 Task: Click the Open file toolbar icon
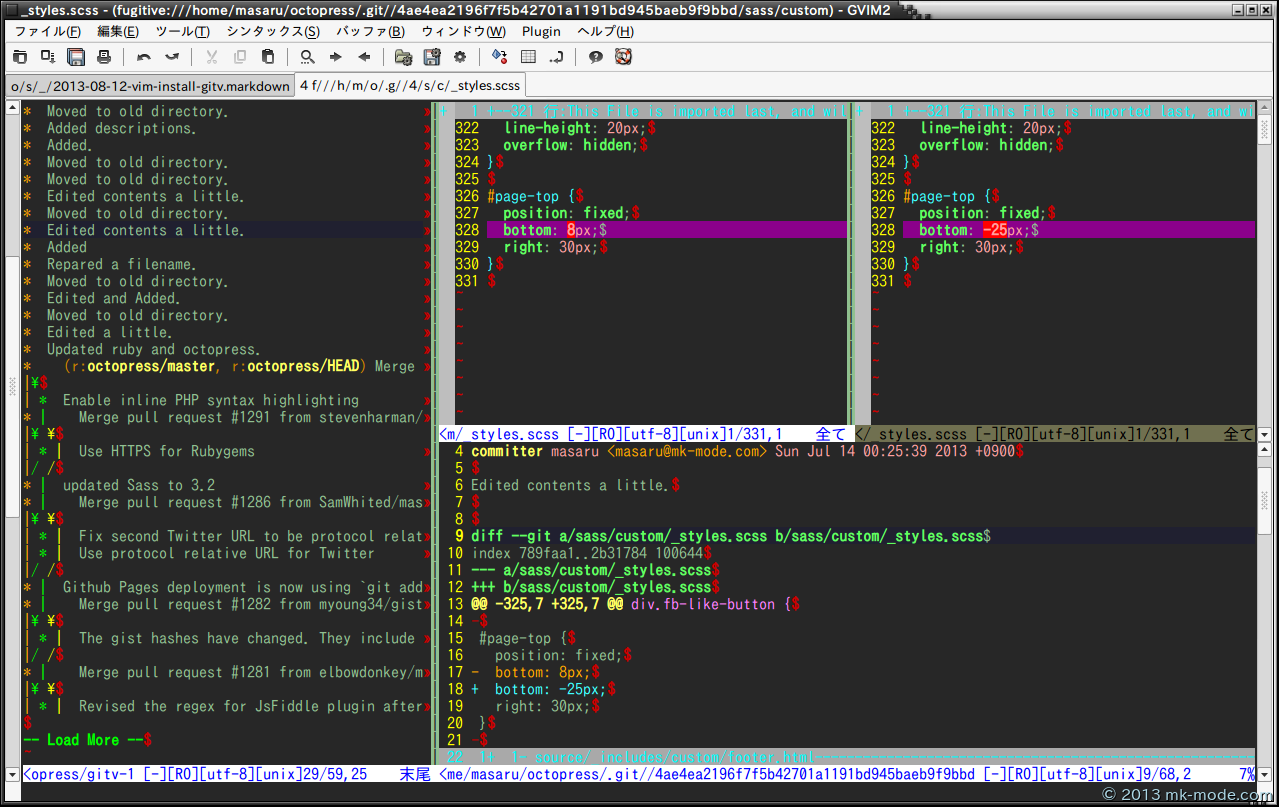[20, 57]
